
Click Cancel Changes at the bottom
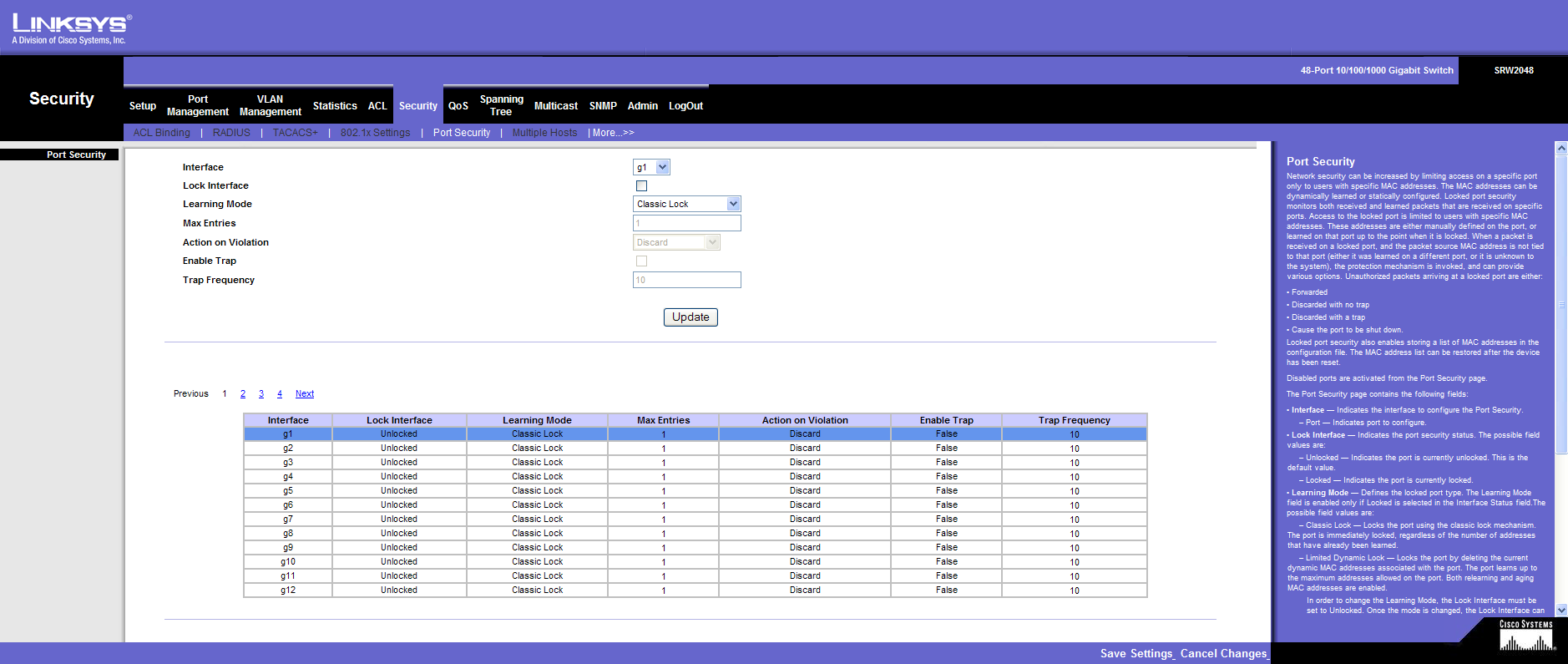pyautogui.click(x=1223, y=653)
